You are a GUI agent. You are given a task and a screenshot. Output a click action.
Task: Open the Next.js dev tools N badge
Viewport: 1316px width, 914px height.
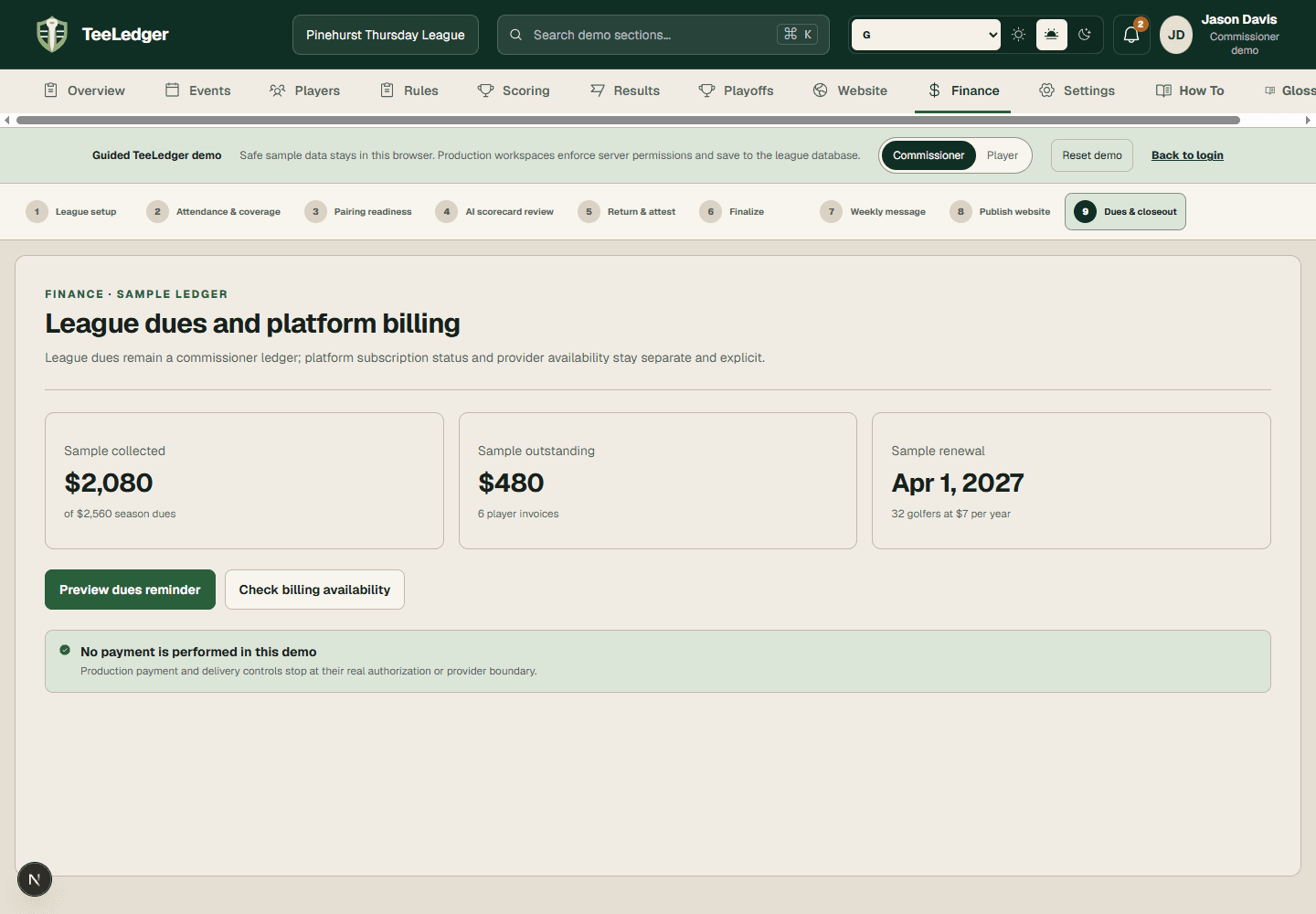tap(35, 879)
